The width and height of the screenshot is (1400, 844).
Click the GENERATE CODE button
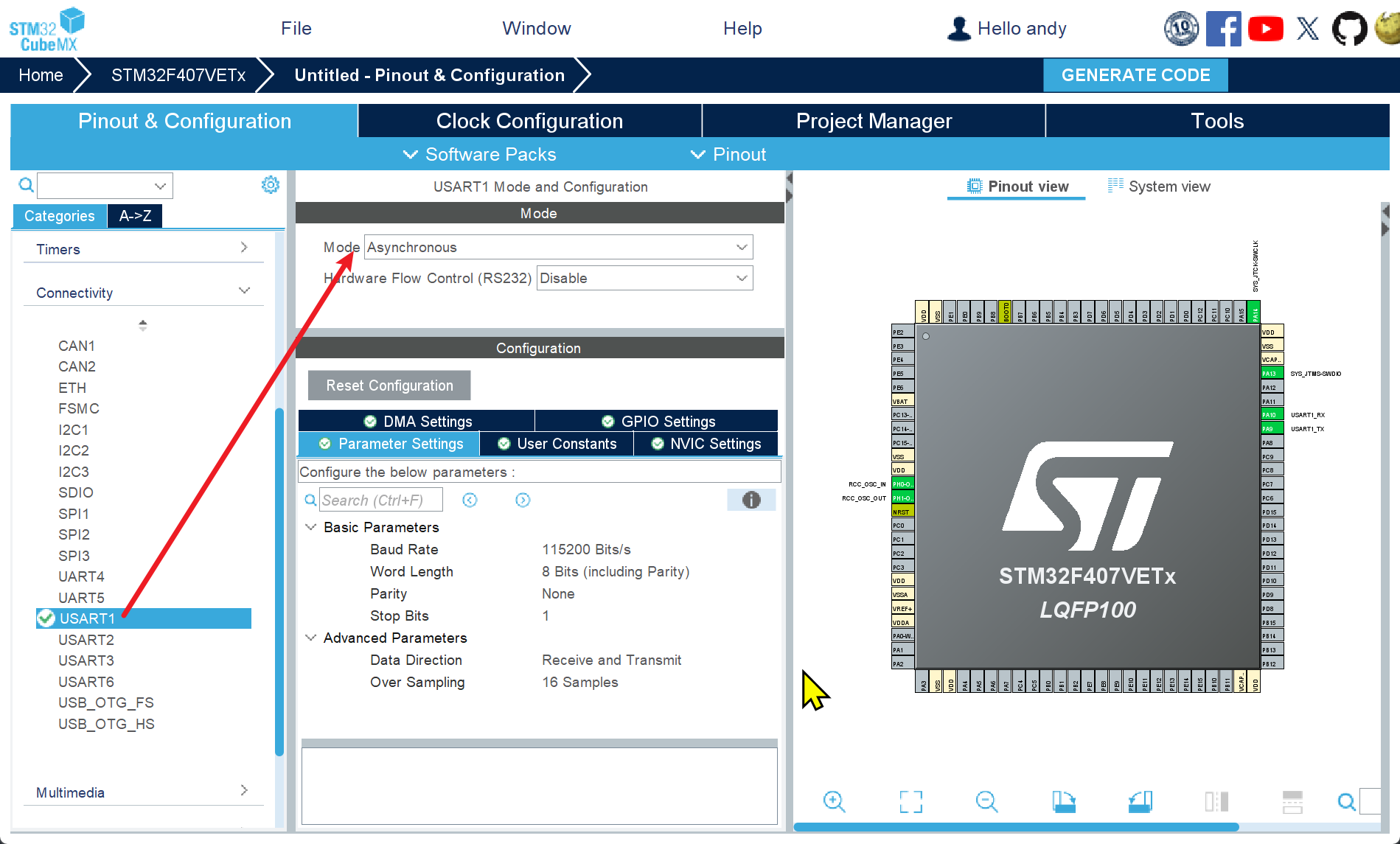coord(1135,75)
